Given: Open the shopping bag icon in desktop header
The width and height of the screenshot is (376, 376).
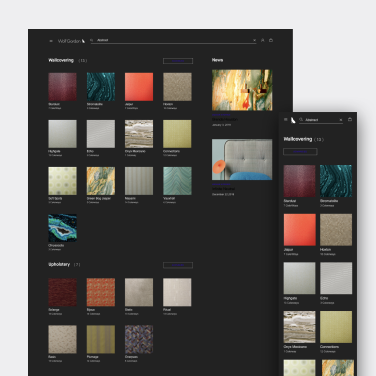Looking at the screenshot, I should pyautogui.click(x=271, y=40).
